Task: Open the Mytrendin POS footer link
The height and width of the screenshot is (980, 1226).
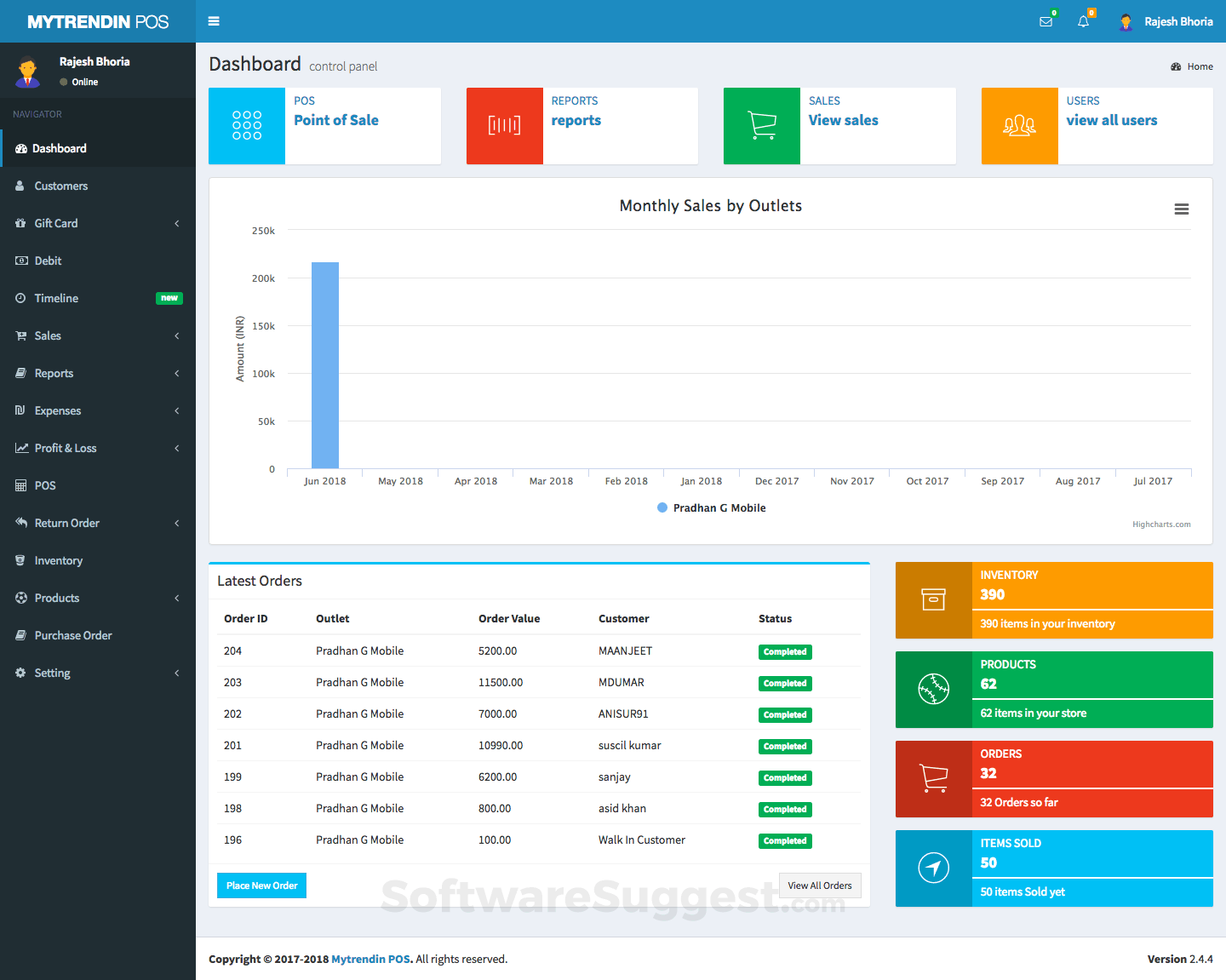Action: click(x=370, y=960)
